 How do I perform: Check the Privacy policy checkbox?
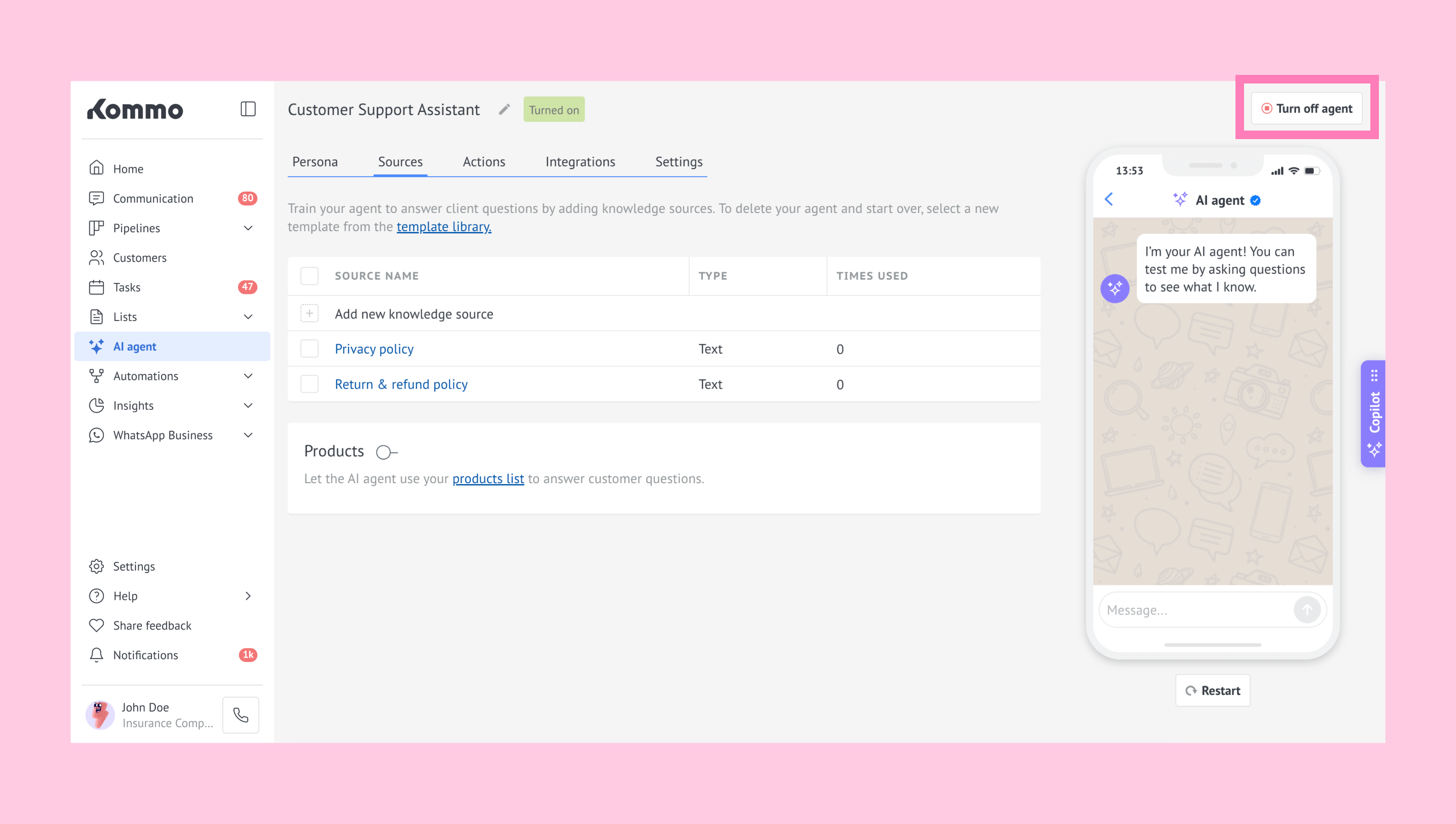click(309, 349)
